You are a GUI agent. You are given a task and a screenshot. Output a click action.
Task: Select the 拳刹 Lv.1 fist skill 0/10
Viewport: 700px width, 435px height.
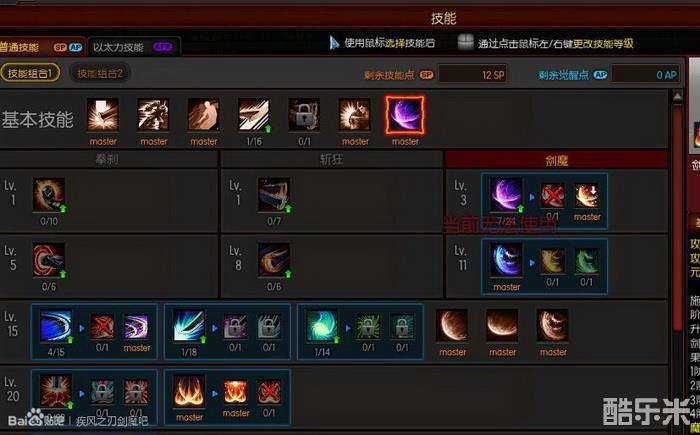pyautogui.click(x=49, y=195)
